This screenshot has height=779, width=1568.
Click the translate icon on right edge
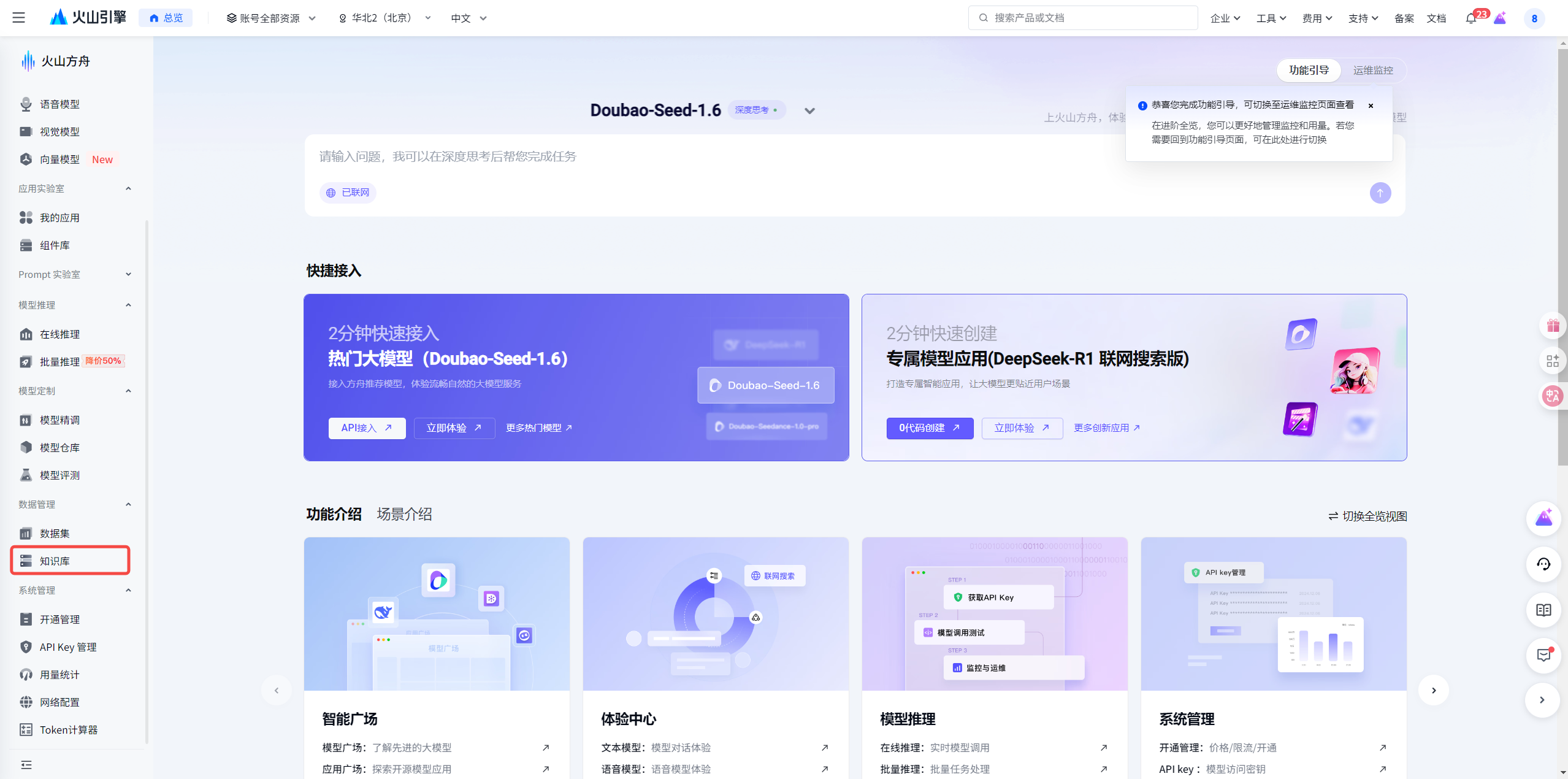click(x=1553, y=396)
